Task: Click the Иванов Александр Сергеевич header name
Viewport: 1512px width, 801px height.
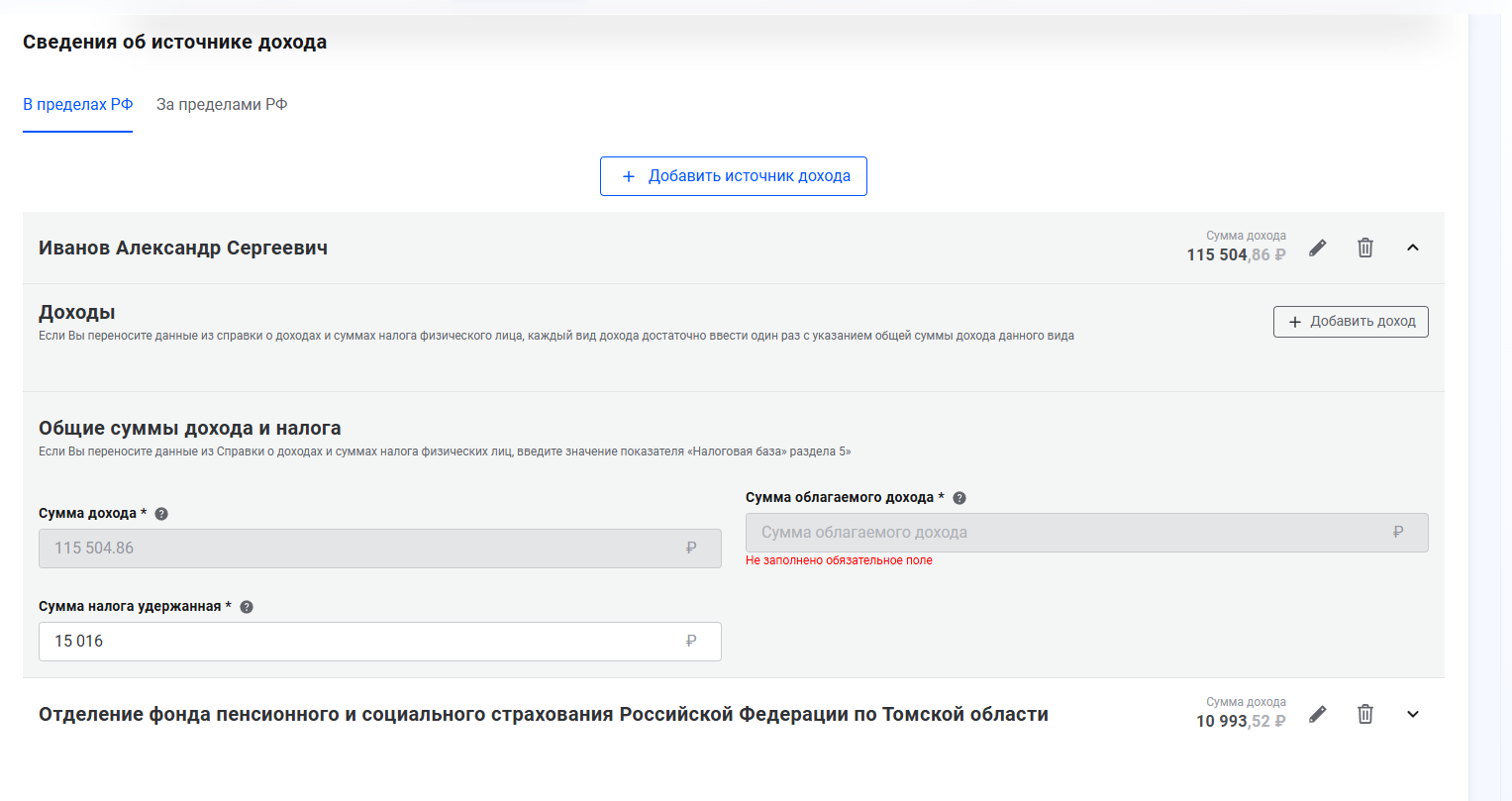Action: pyautogui.click(x=183, y=248)
